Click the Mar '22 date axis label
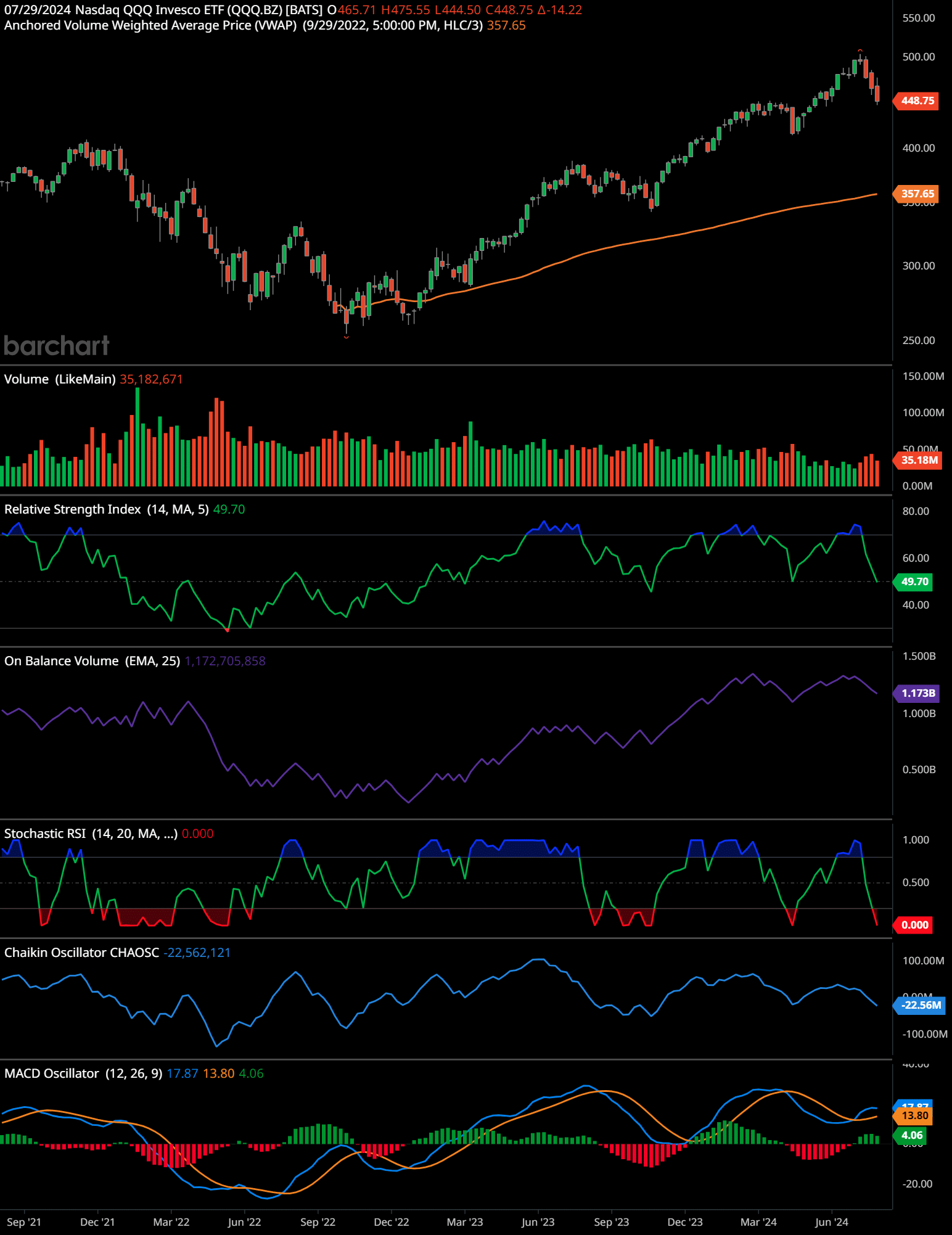Screen dimensions: 952x1235 pyautogui.click(x=171, y=1222)
